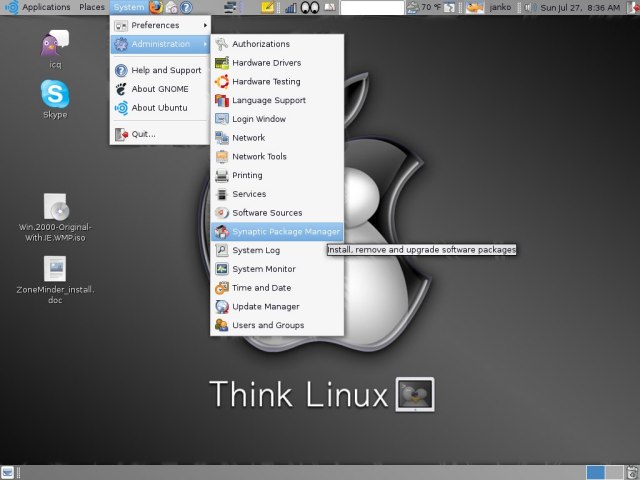
Task: Switch to the first (blue) workspace
Action: click(x=596, y=472)
